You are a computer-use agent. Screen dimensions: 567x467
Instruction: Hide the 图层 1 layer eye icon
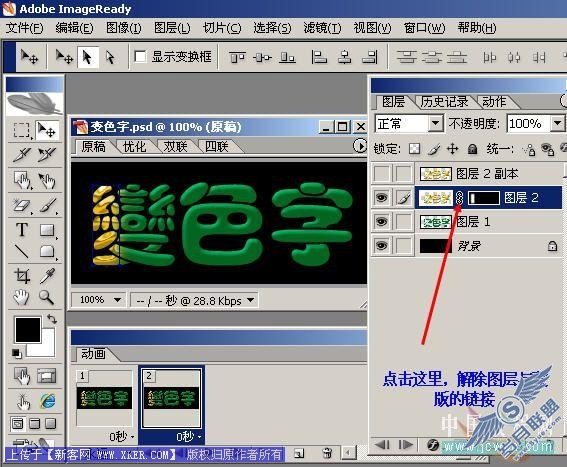pyautogui.click(x=381, y=222)
